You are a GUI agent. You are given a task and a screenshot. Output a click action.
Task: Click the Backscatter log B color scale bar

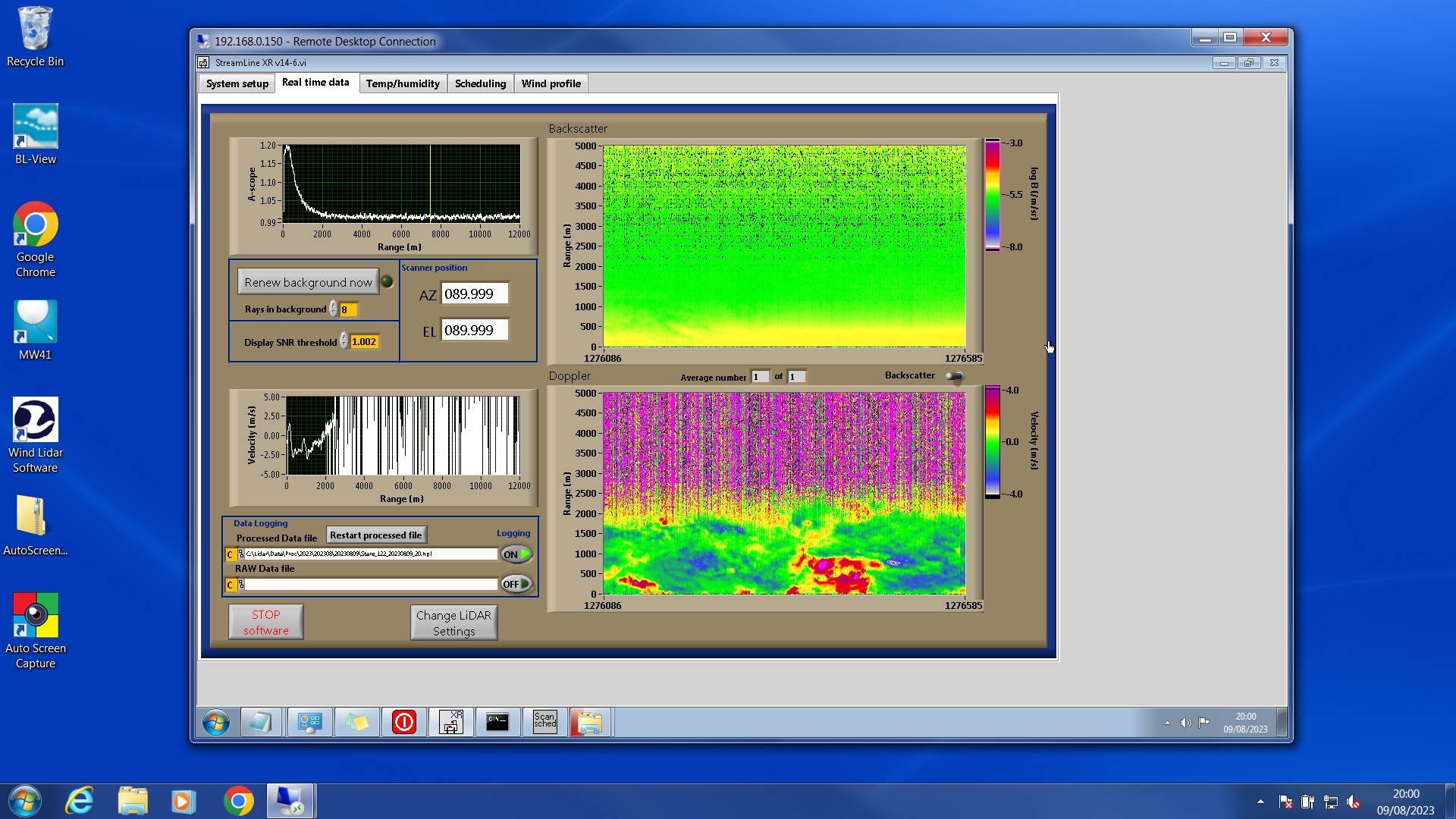coord(992,195)
